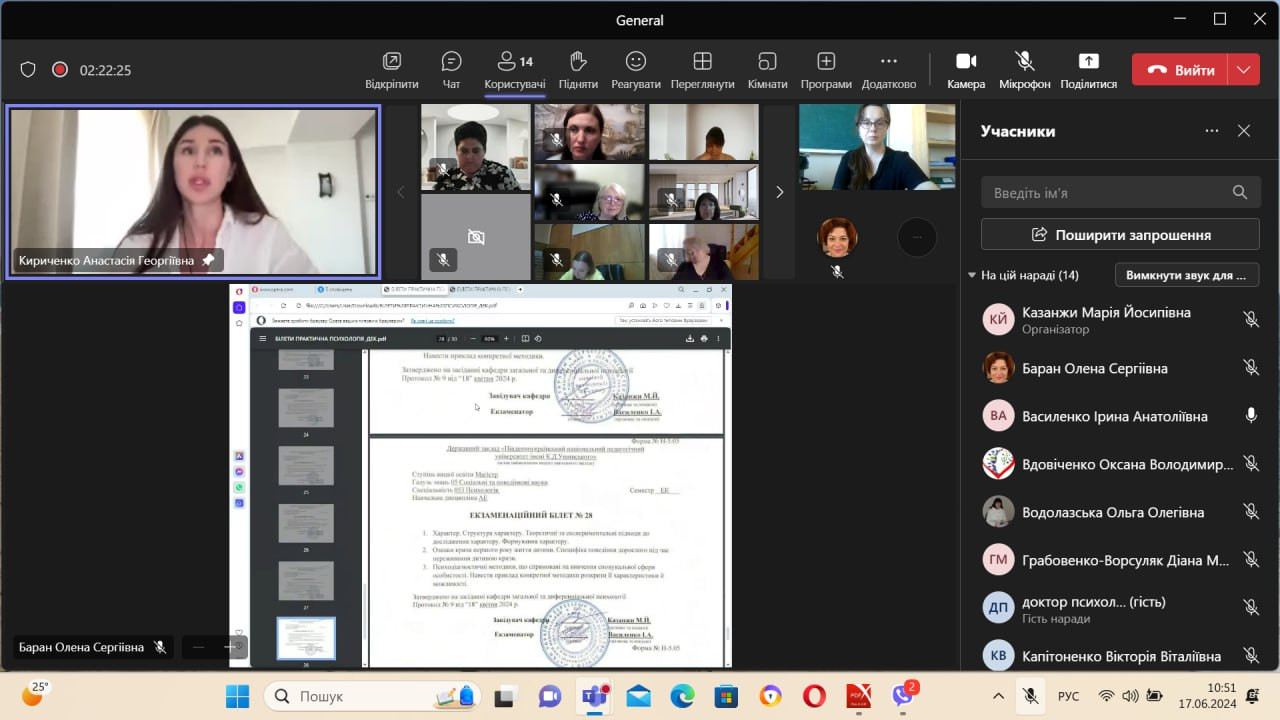Launch Microsoft Edge from the taskbar
Viewport: 1280px width, 720px height.
click(682, 696)
